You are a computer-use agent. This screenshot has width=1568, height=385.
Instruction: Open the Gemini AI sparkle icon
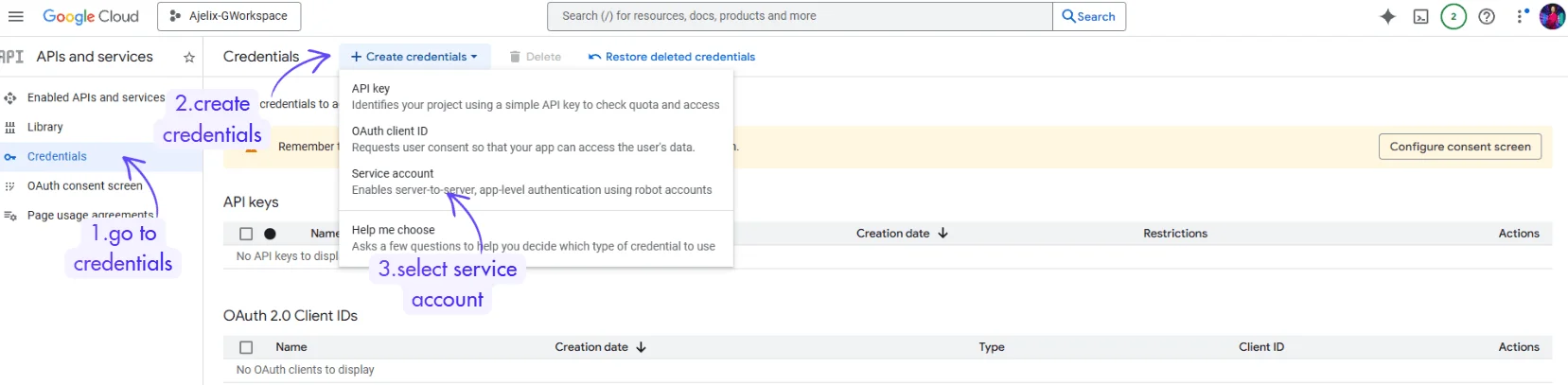tap(1387, 16)
